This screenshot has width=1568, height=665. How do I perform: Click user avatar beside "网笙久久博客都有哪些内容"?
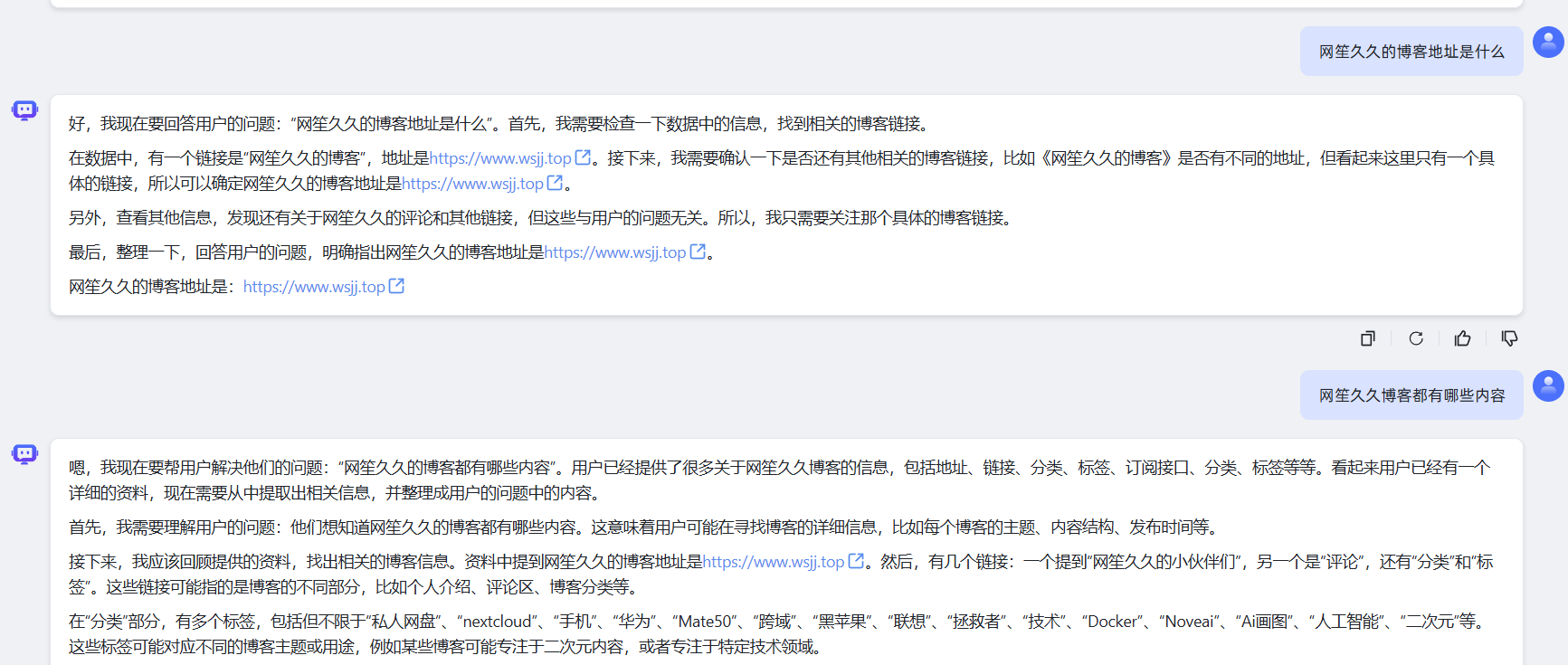tap(1547, 385)
